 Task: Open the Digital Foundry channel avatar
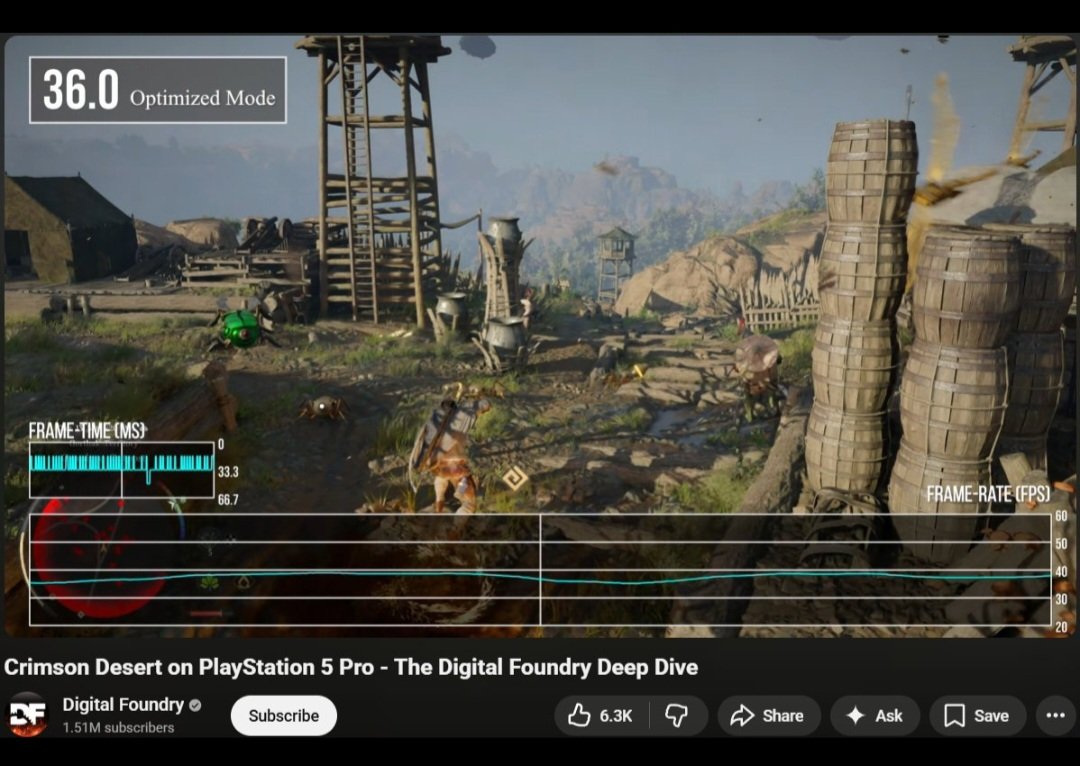[28, 715]
